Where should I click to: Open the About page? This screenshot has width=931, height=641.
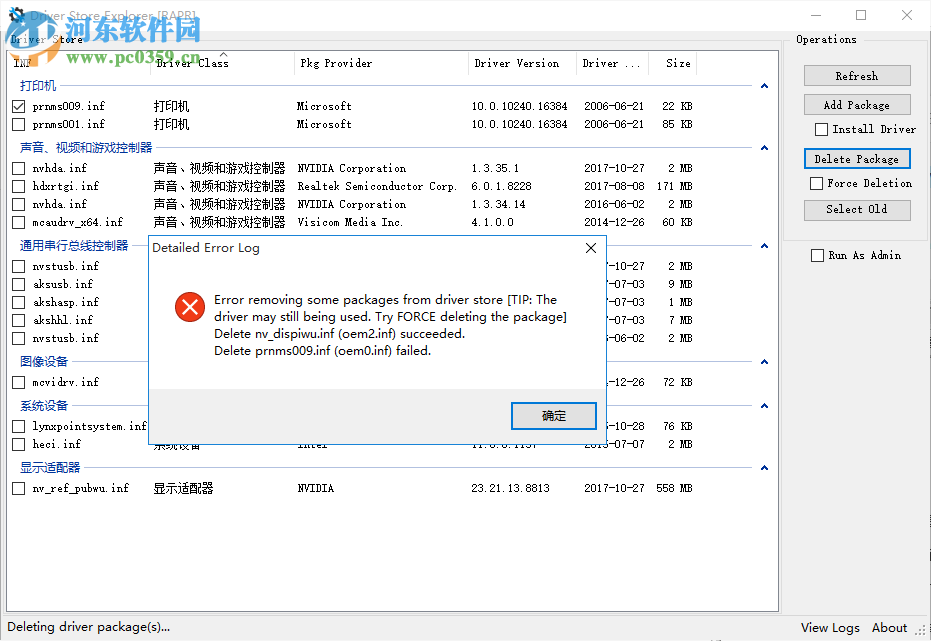click(889, 627)
